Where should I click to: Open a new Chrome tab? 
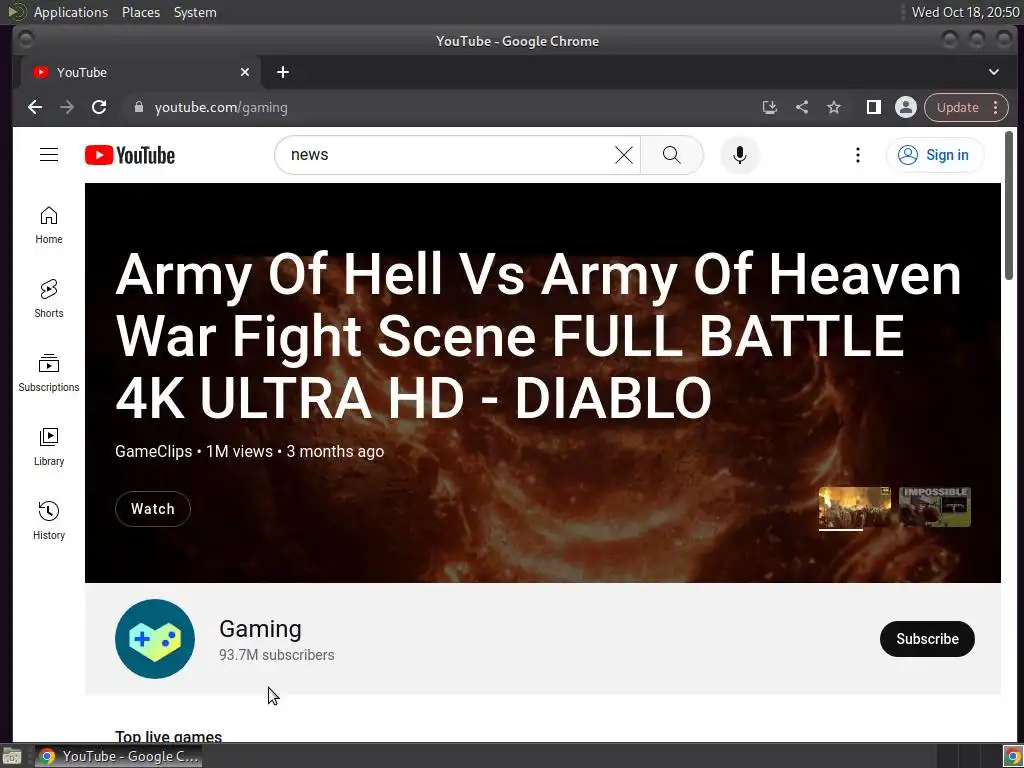point(283,72)
